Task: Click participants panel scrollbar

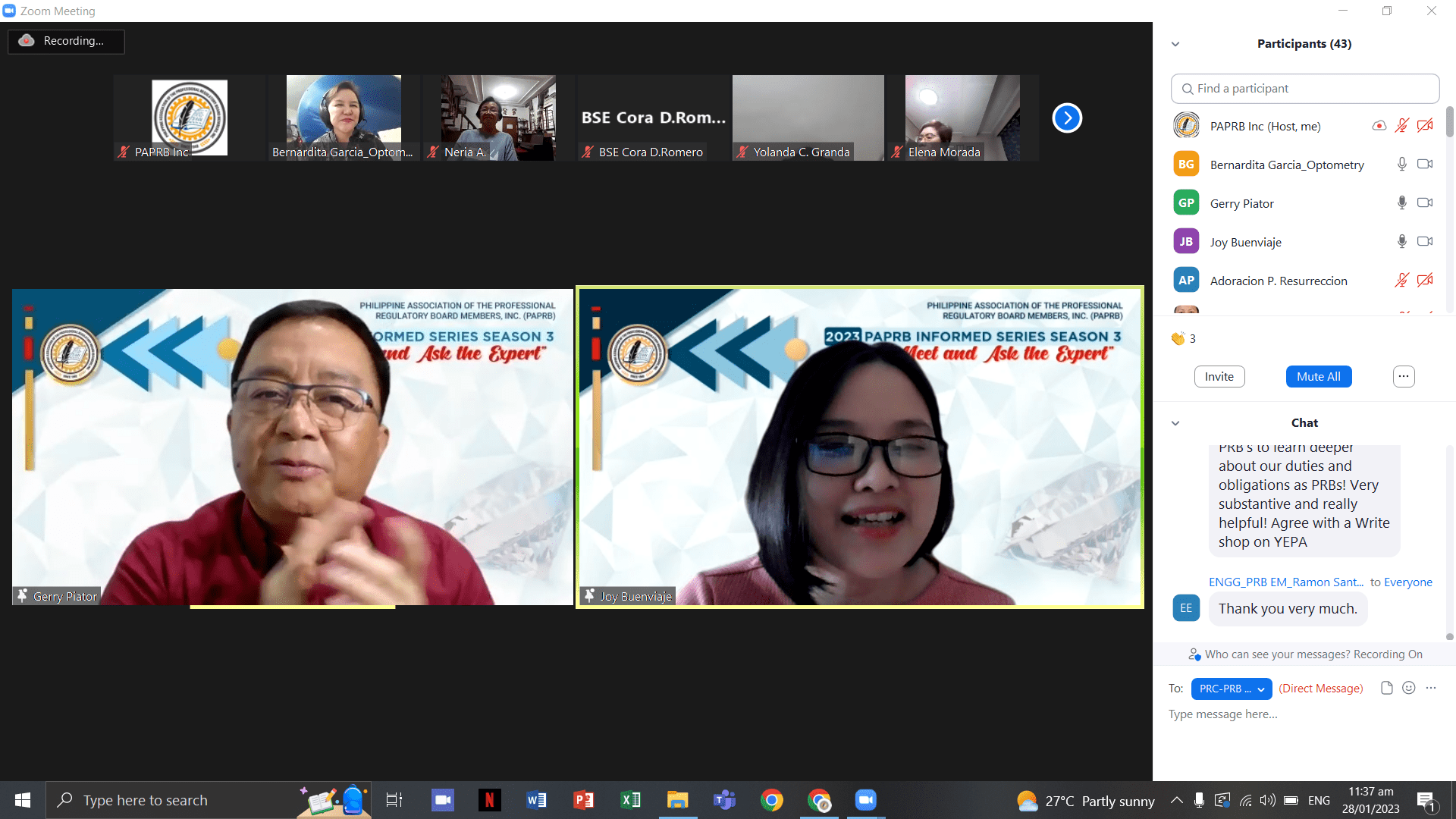Action: click(1449, 122)
